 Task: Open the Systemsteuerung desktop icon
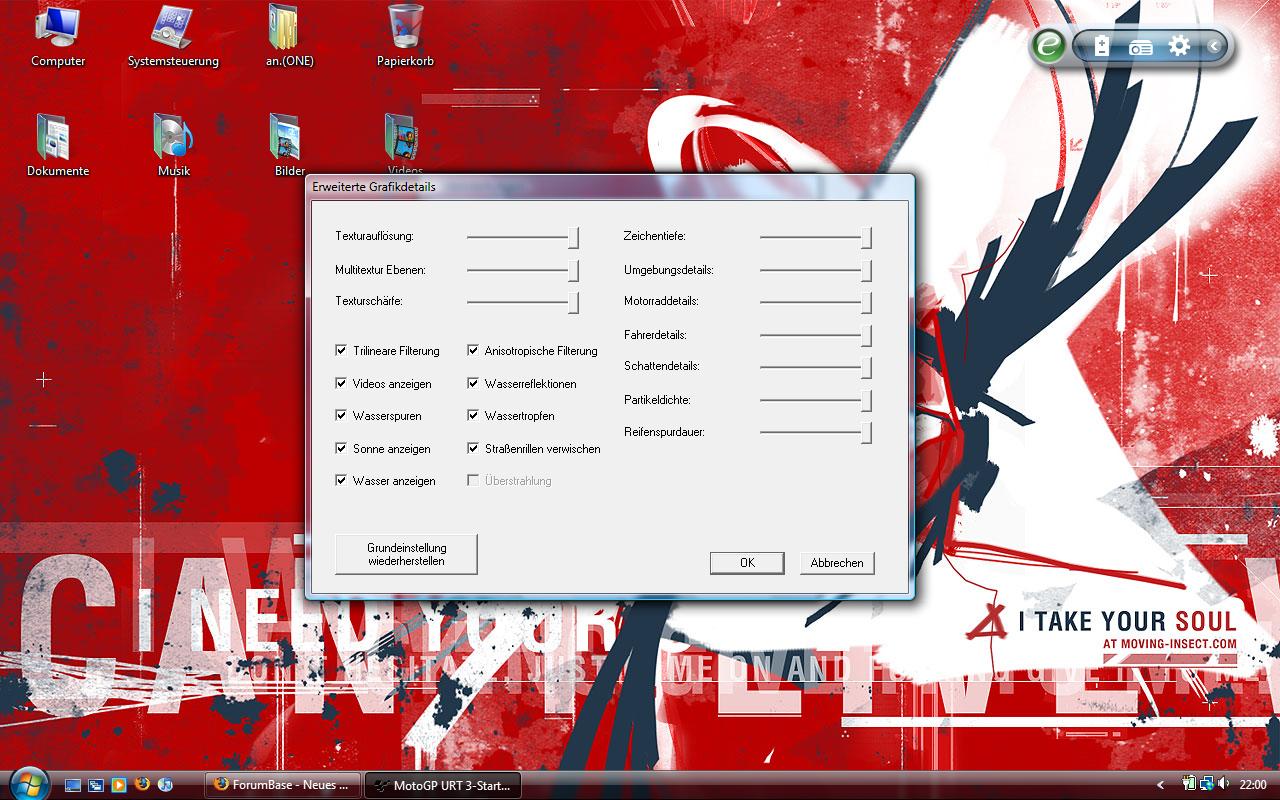pyautogui.click(x=173, y=36)
